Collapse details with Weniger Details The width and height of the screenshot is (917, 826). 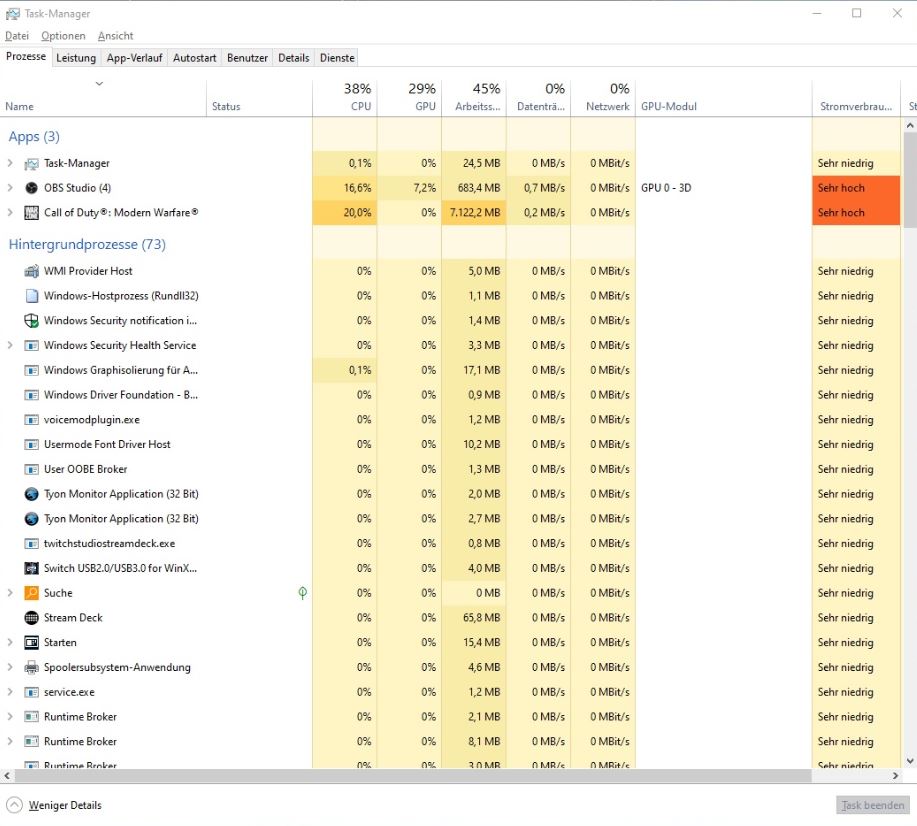[x=54, y=805]
